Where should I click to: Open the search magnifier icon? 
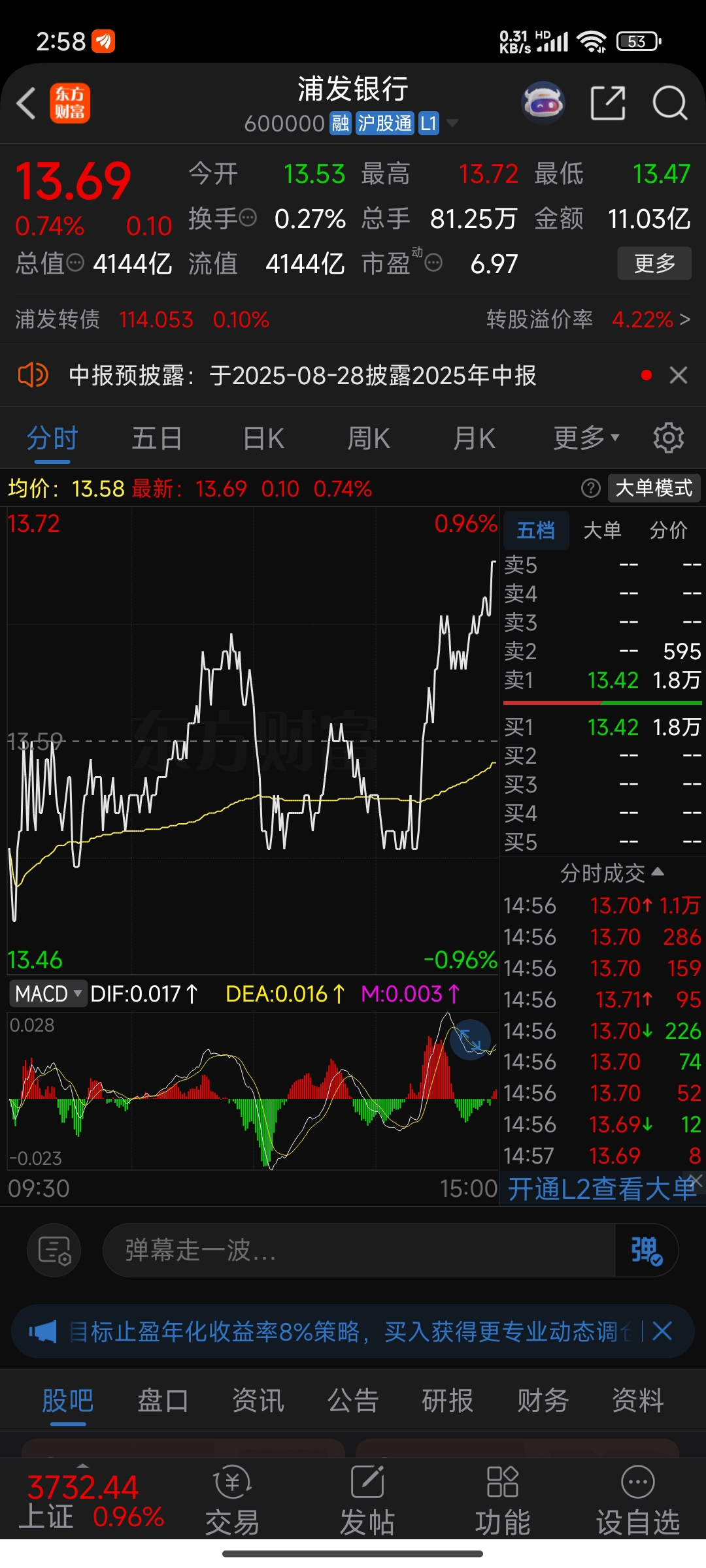click(x=670, y=103)
